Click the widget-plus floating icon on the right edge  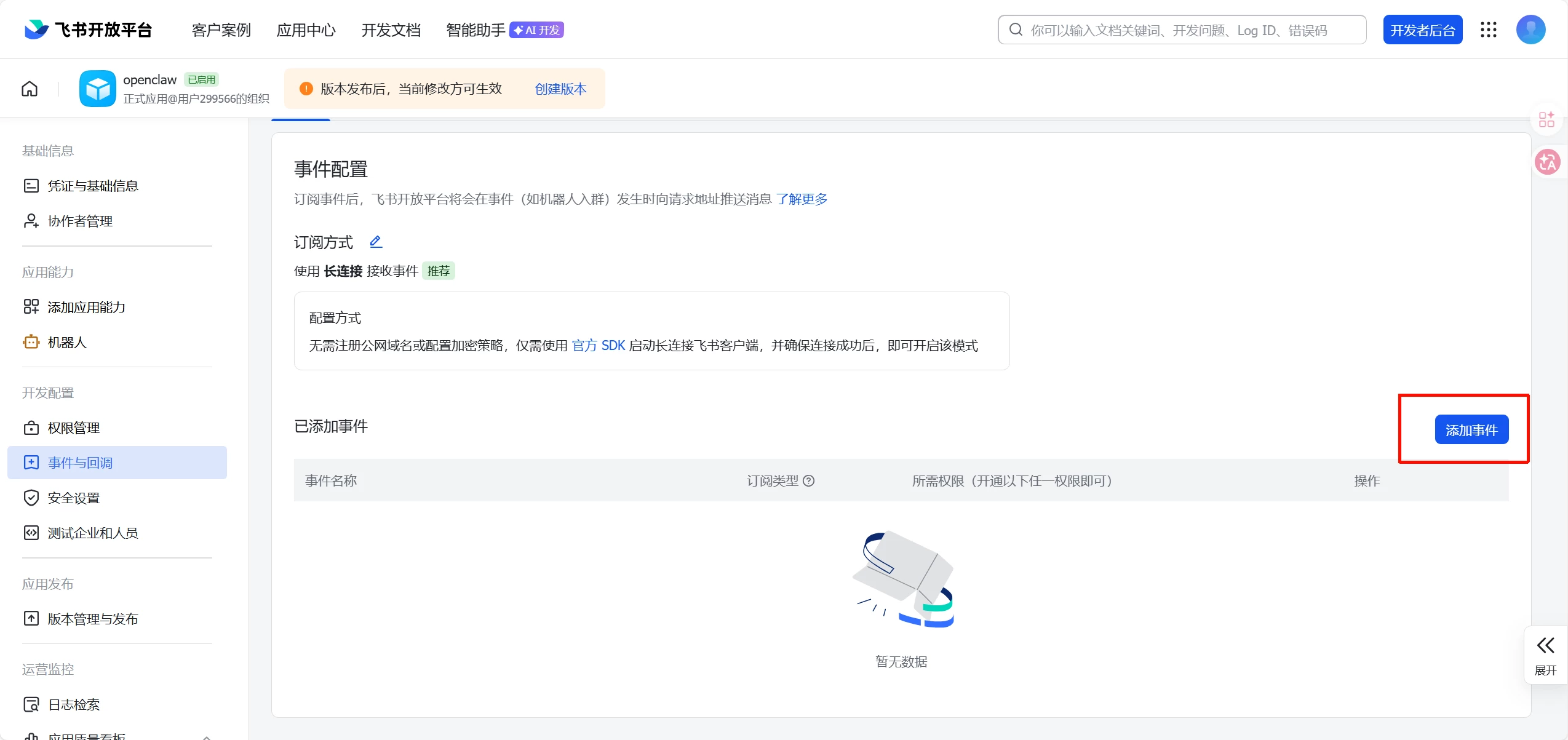click(x=1546, y=119)
